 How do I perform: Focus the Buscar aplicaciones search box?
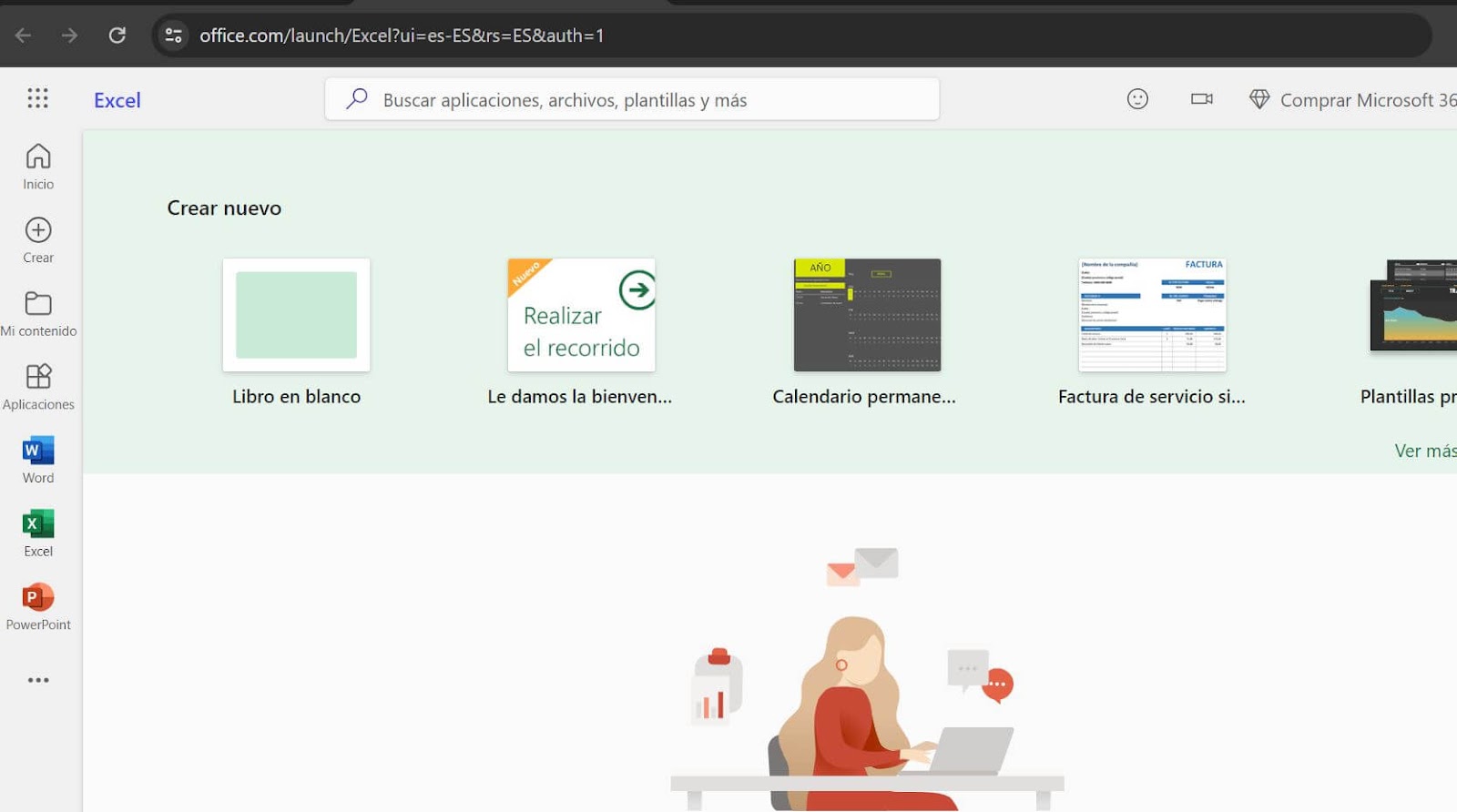pyautogui.click(x=632, y=99)
